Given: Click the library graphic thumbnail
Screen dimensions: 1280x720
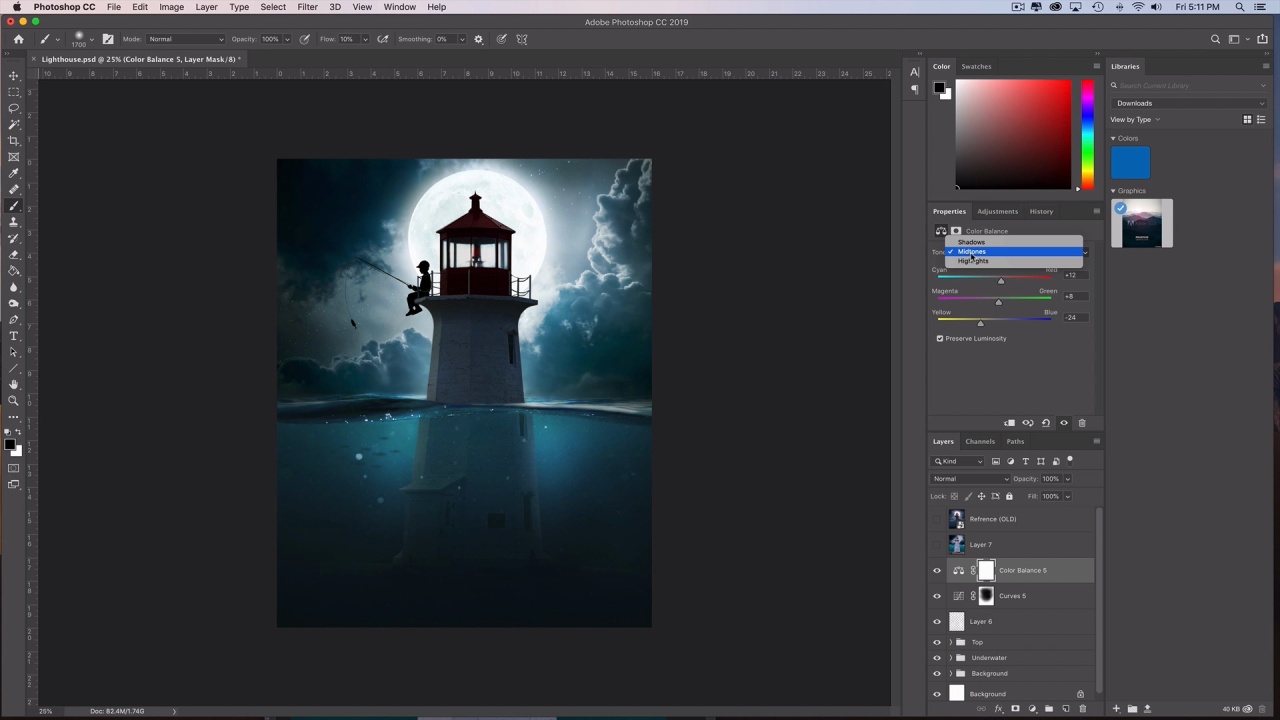Looking at the screenshot, I should (x=1141, y=224).
